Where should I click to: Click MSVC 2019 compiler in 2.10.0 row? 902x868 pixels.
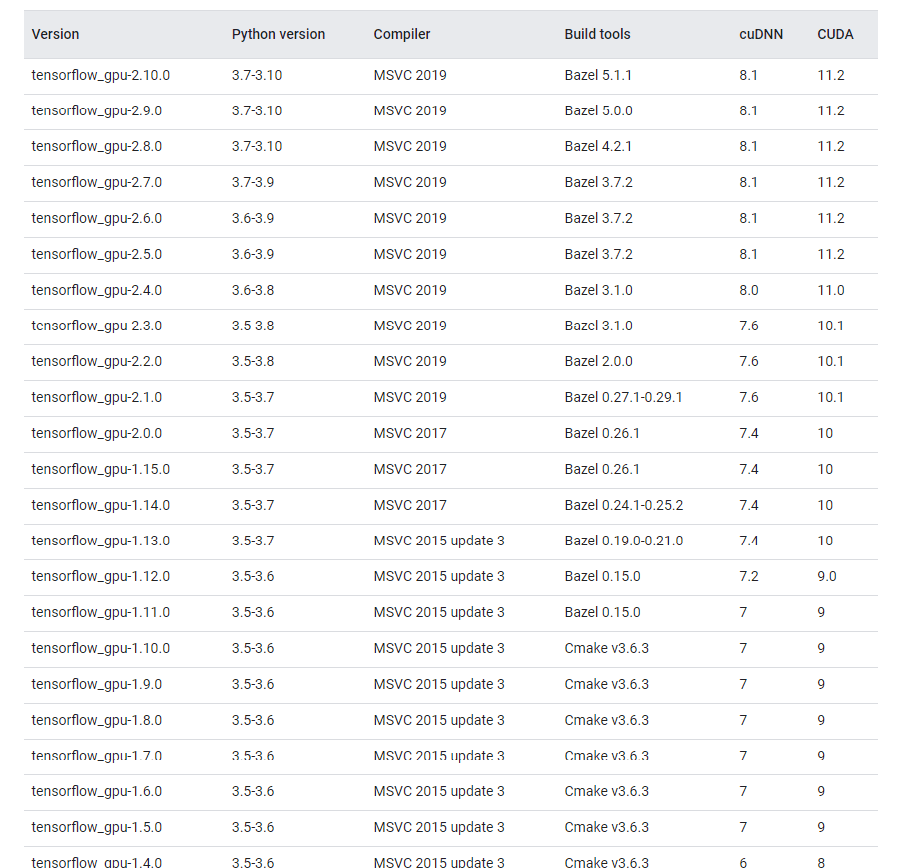[410, 75]
